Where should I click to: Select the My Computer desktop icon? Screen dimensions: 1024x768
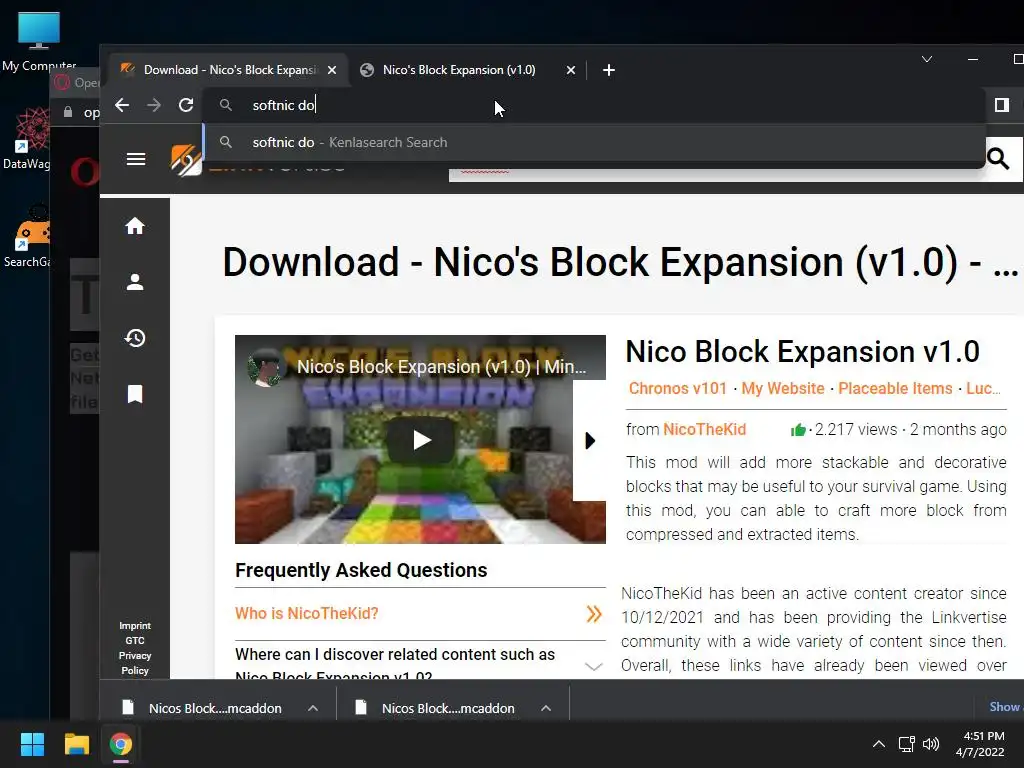click(x=39, y=41)
